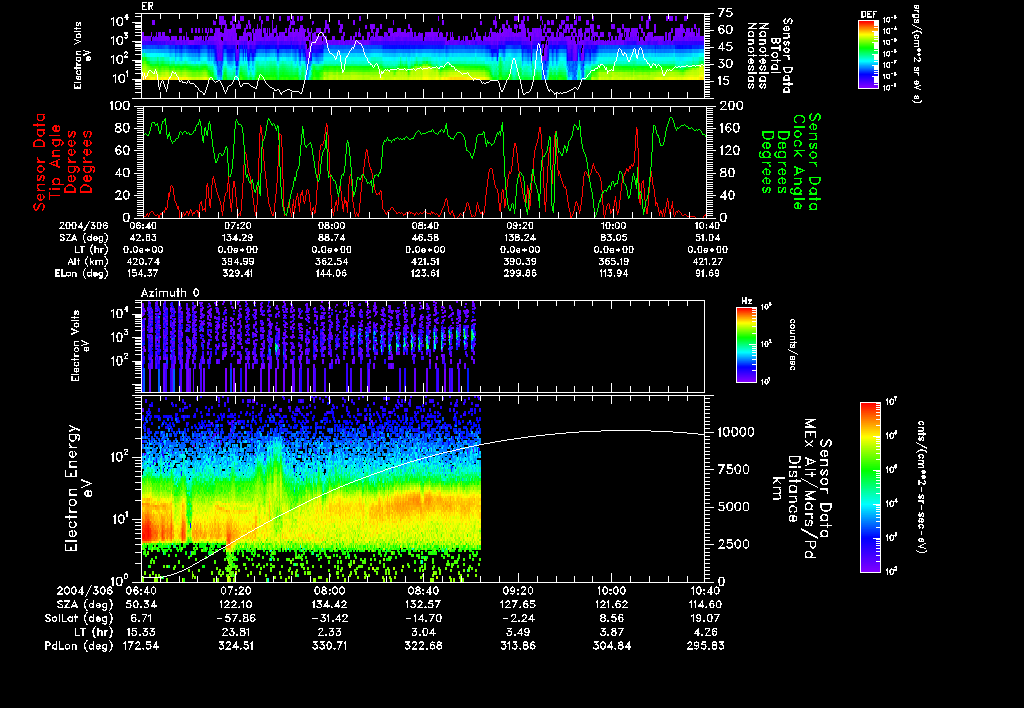Click SolLat value -57.86
Screen dimensions: 1024x708
[235, 619]
